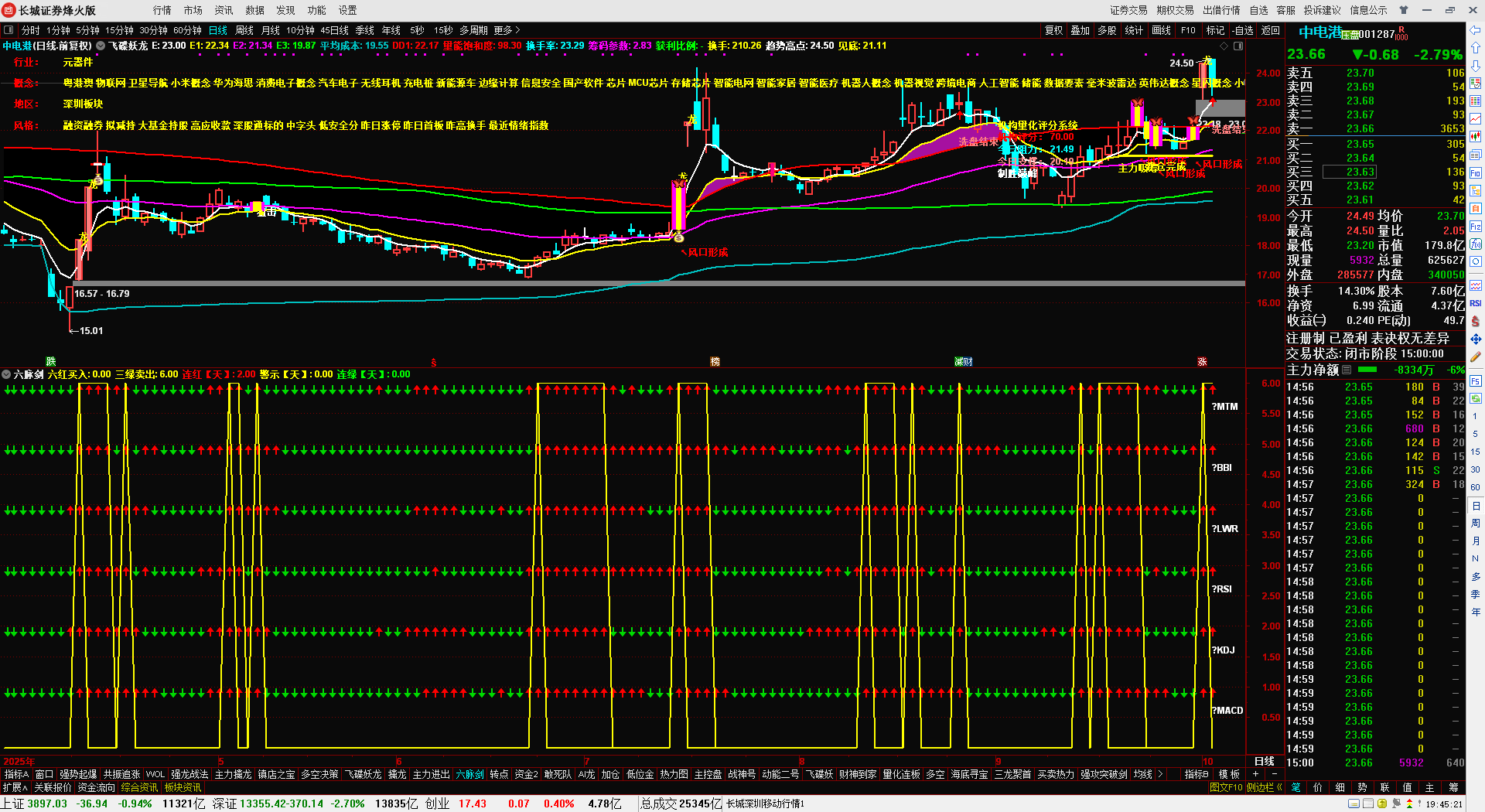The image size is (1485, 812).
Task: Click the blue card icon in status bar
Action: coord(1354,804)
